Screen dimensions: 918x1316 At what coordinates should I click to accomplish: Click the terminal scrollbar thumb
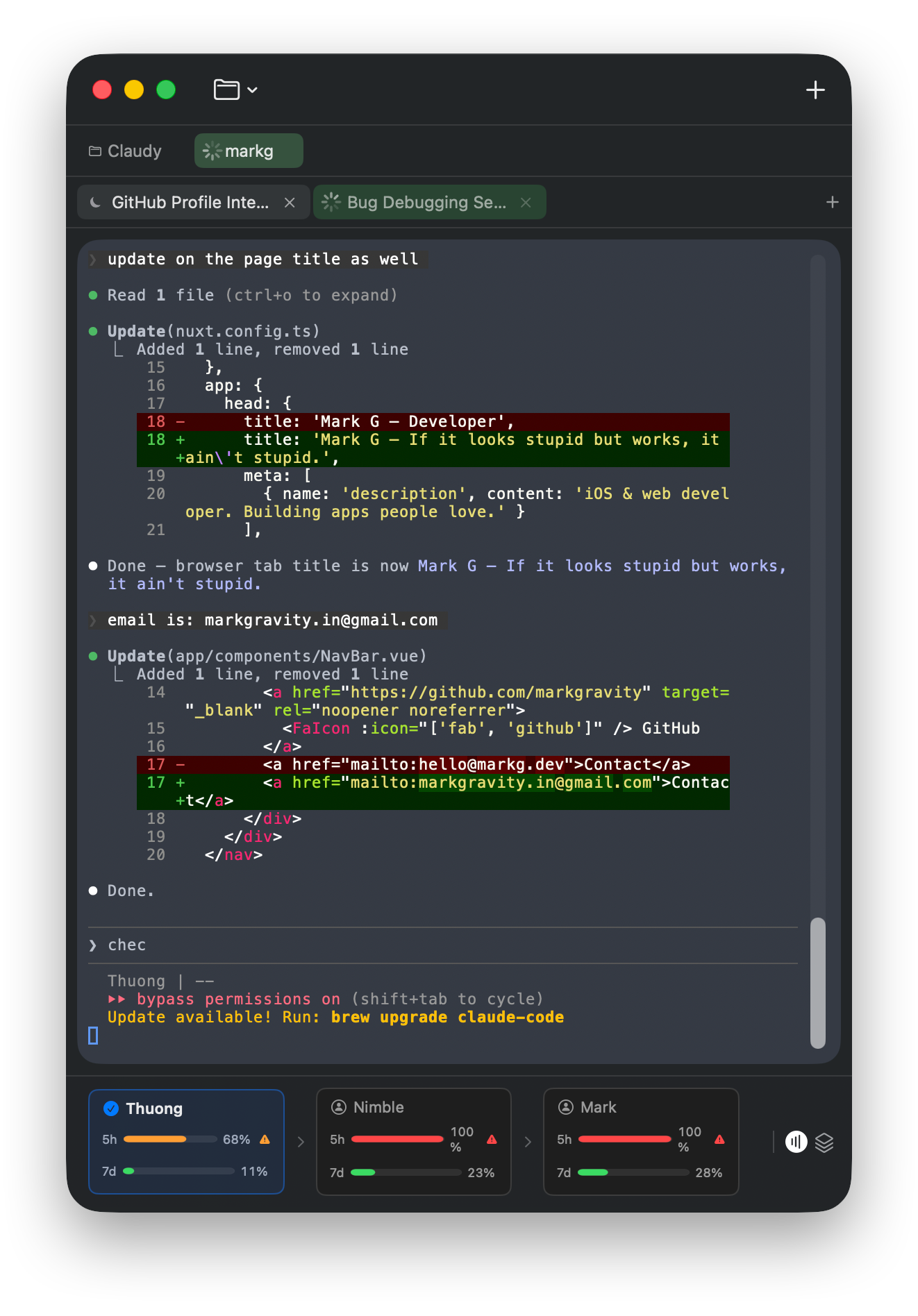pyautogui.click(x=817, y=982)
